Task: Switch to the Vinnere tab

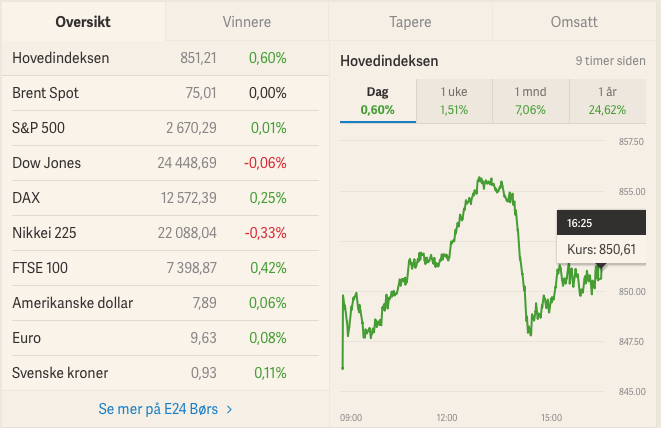Action: 245,21
